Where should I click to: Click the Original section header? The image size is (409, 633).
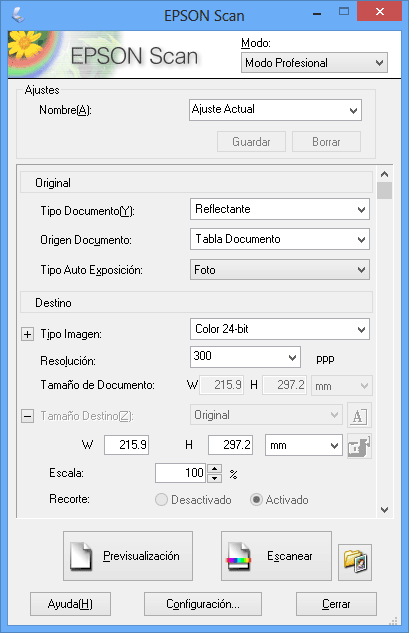pyautogui.click(x=196, y=182)
